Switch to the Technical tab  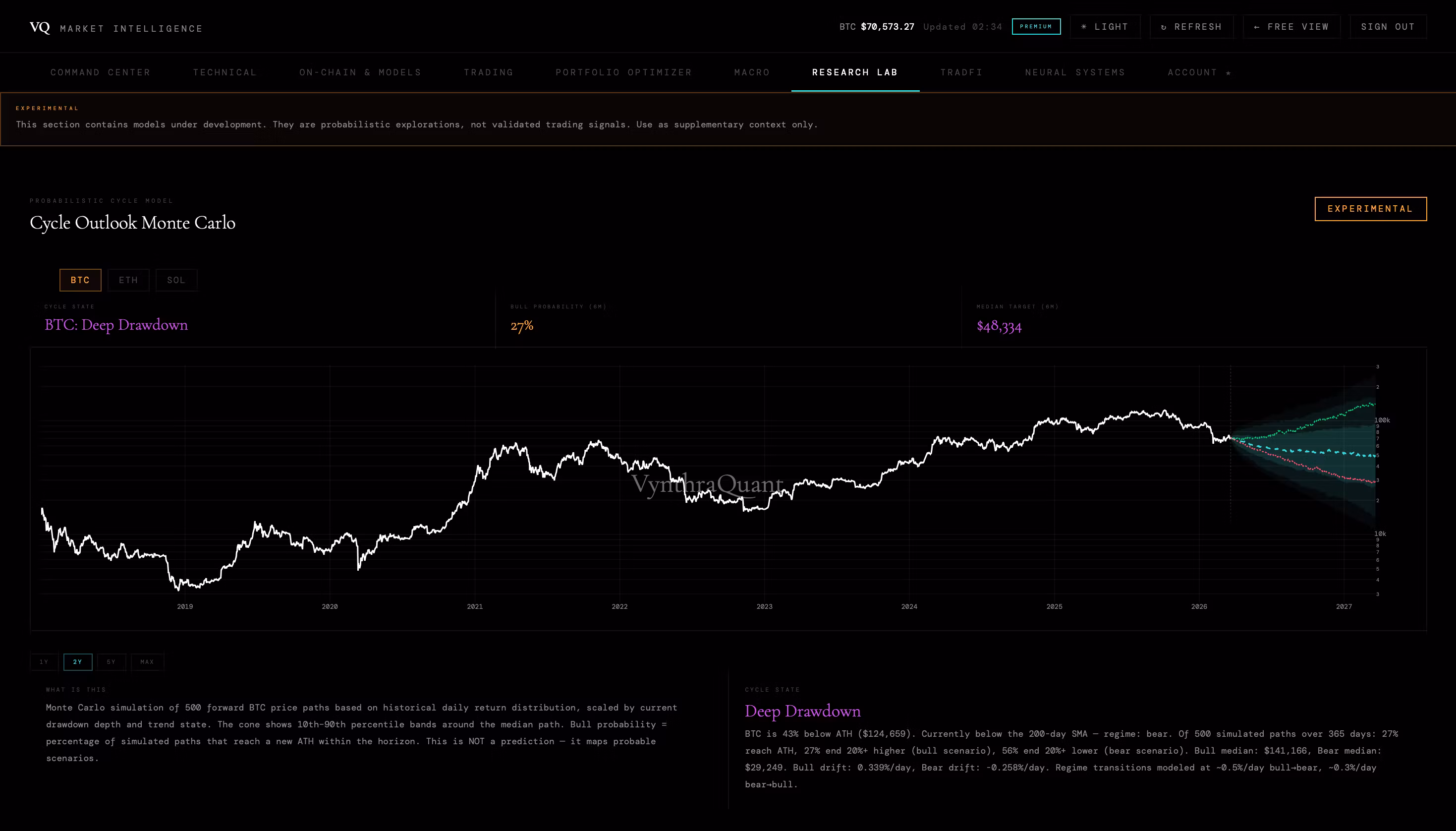click(x=224, y=72)
